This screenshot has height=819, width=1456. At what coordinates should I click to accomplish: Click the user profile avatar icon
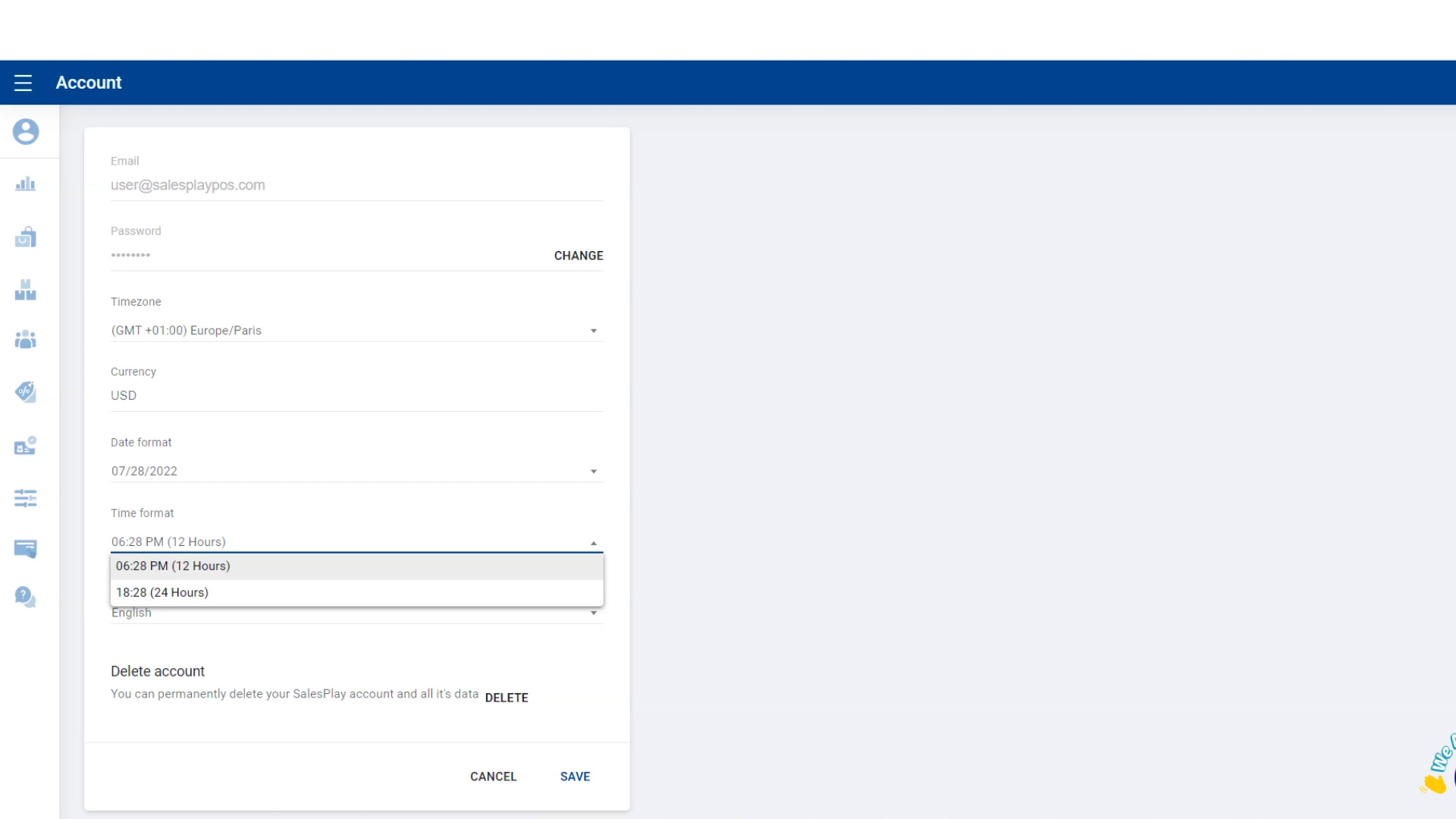[26, 132]
